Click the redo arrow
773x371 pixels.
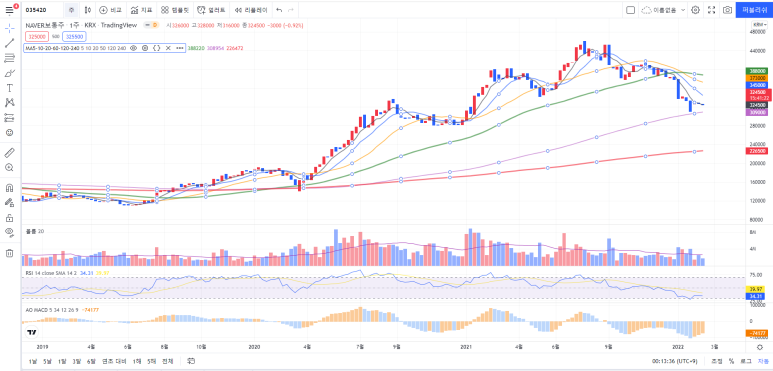[x=291, y=10]
